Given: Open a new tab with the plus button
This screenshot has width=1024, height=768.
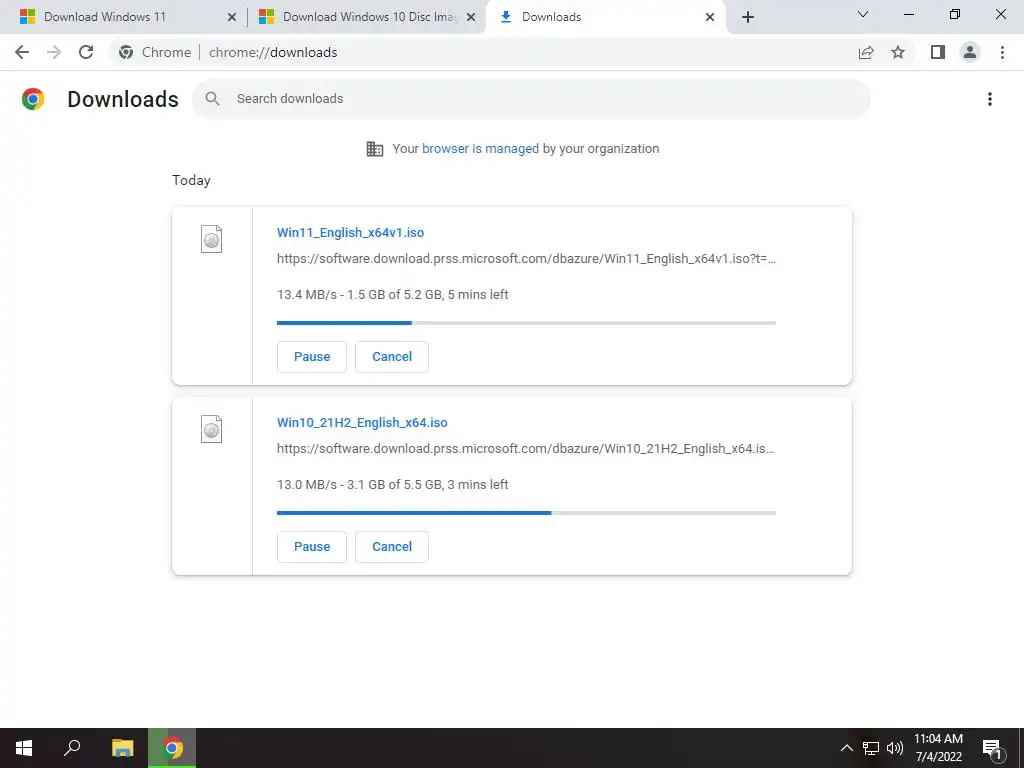Looking at the screenshot, I should pyautogui.click(x=748, y=17).
